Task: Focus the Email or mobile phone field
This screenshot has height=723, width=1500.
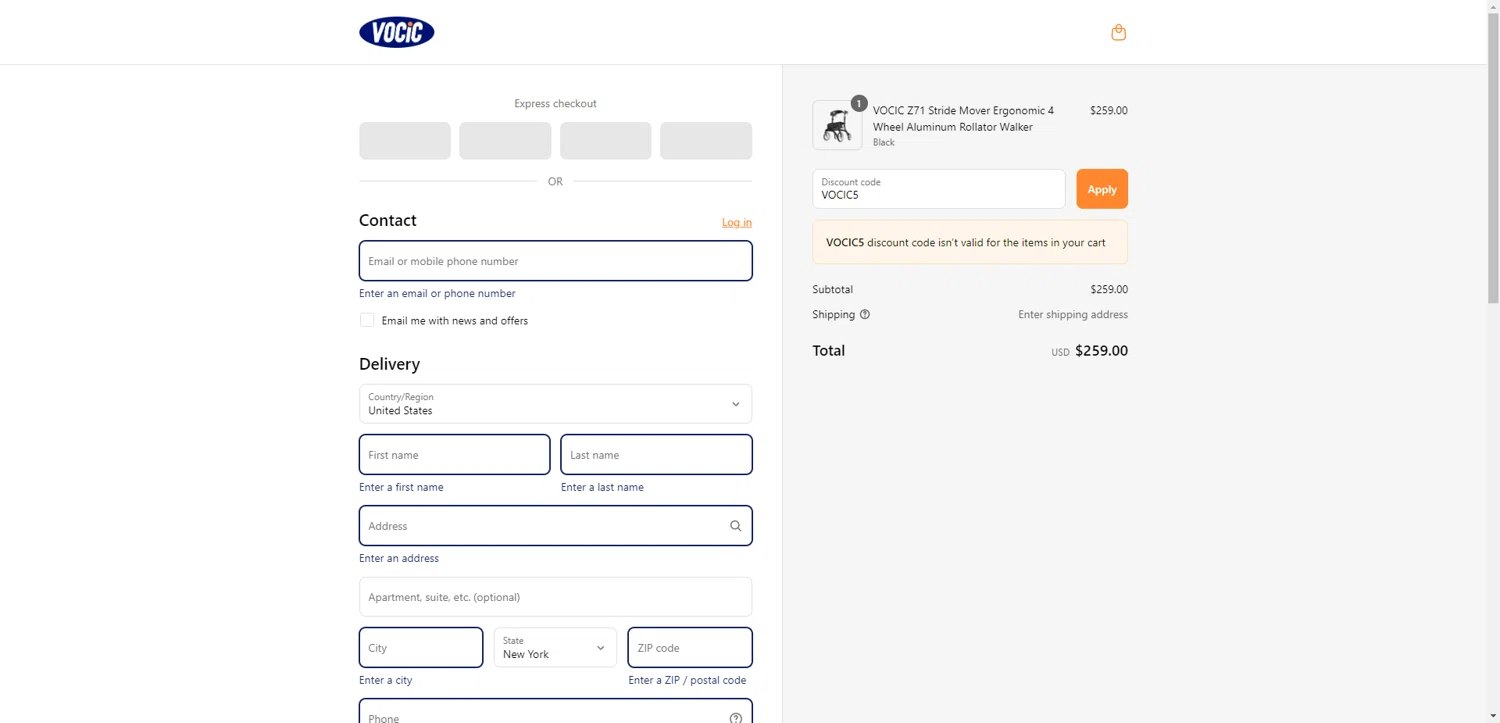Action: (555, 261)
